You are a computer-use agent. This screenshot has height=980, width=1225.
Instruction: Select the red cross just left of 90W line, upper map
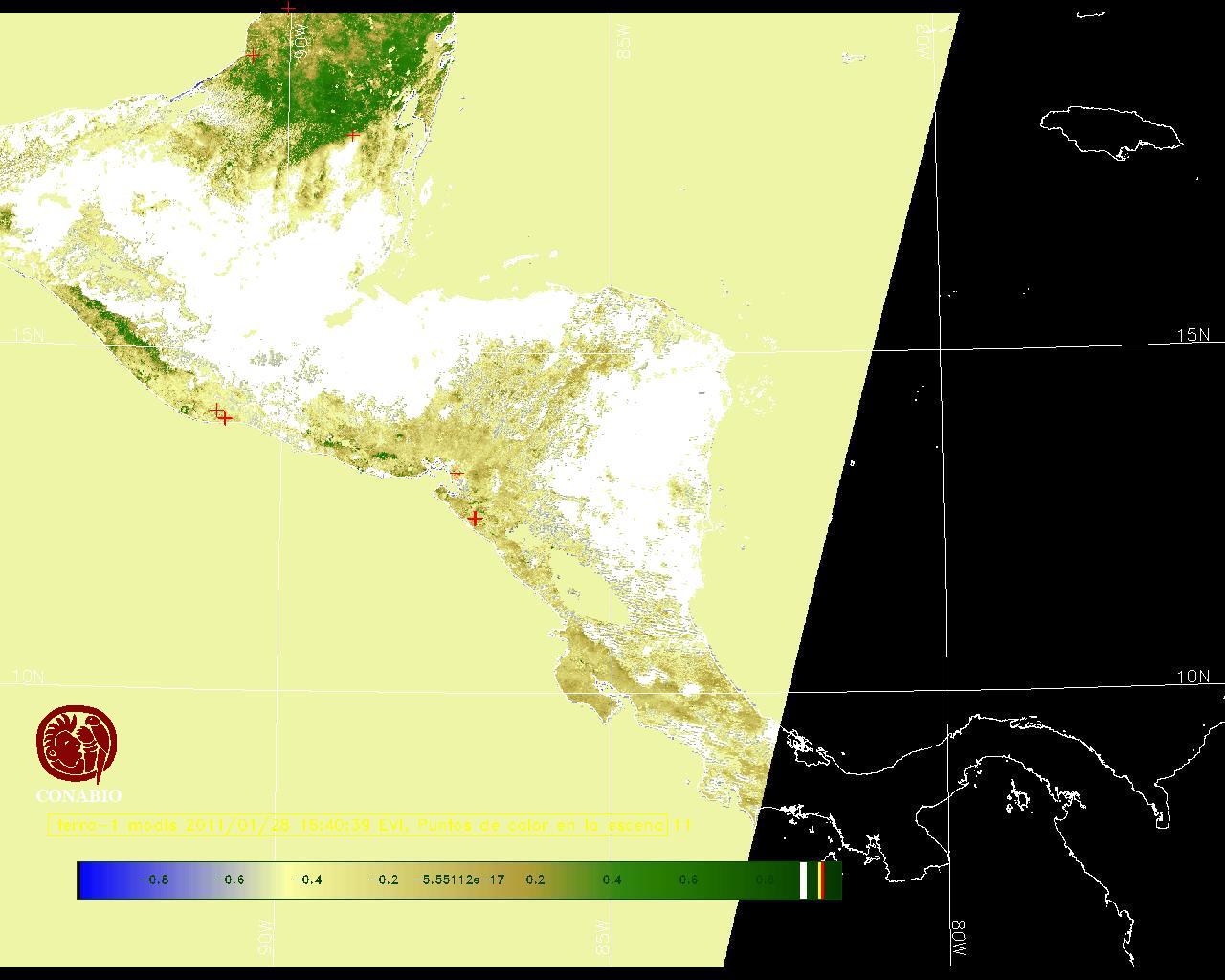[253, 56]
